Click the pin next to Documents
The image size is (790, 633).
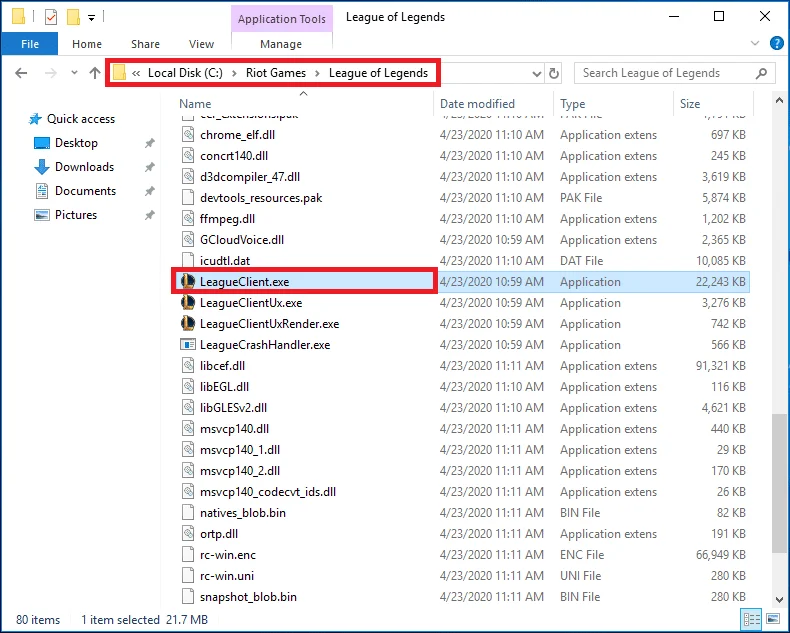150,191
